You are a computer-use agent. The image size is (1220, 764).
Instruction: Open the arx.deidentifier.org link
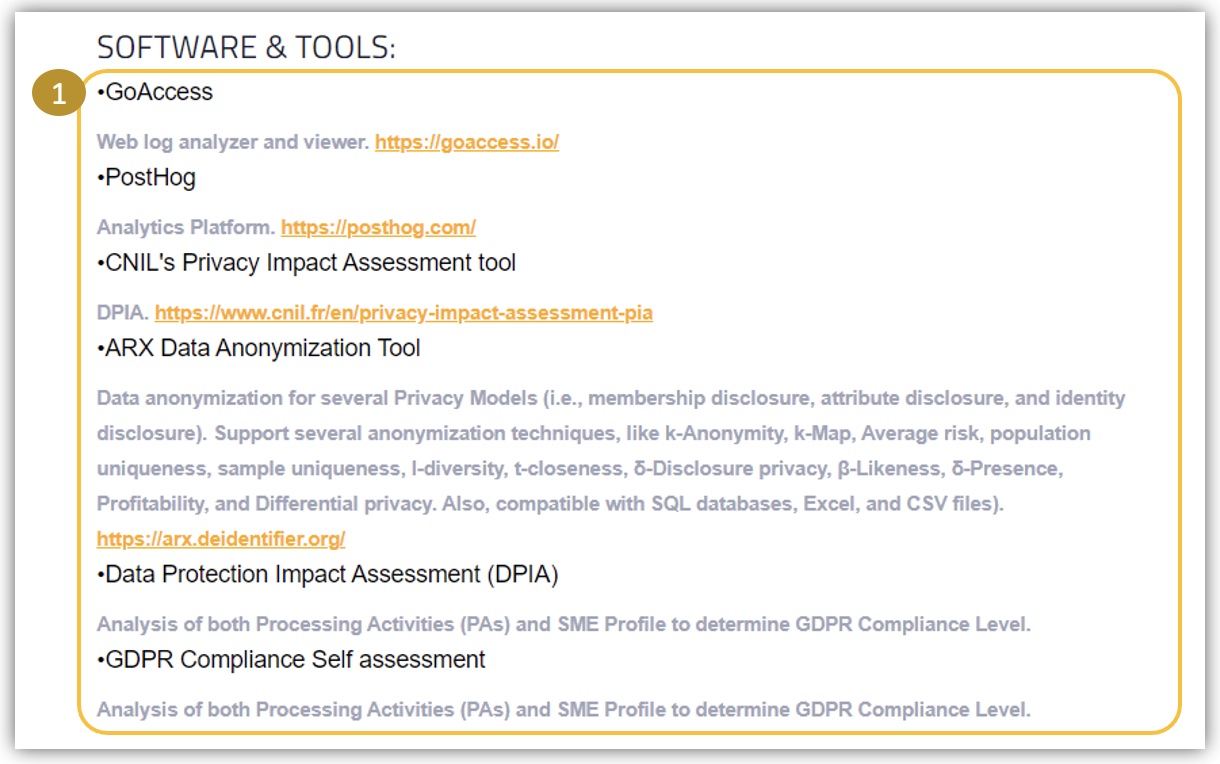click(x=221, y=539)
